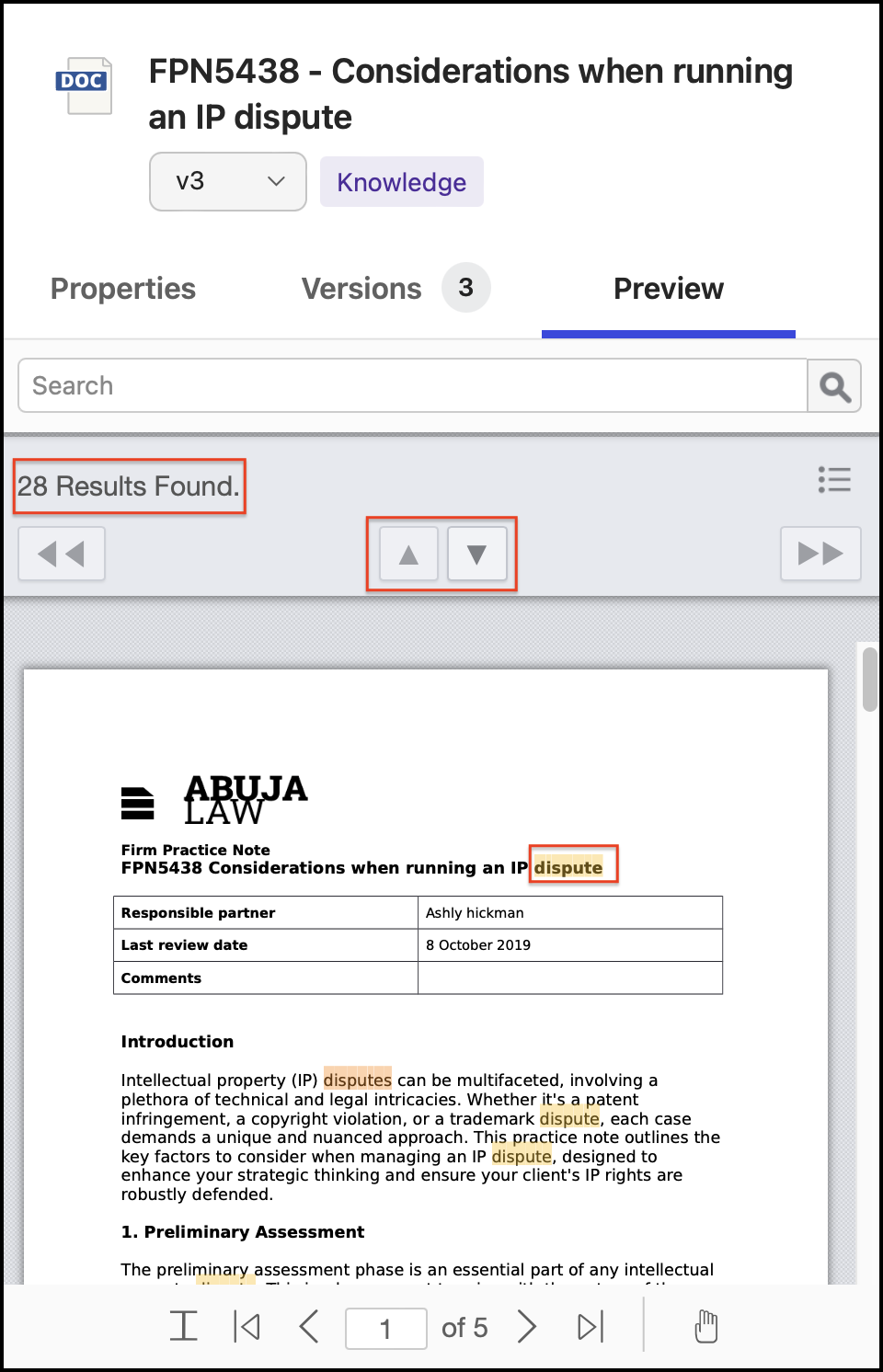Go to next search result down arrow

[476, 554]
